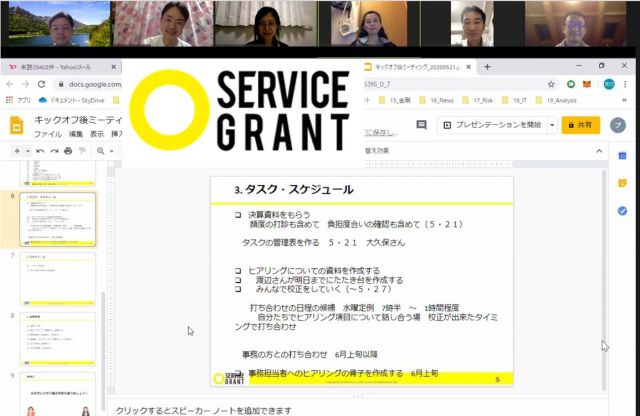Bookmark this page with the star icon

[x=551, y=84]
